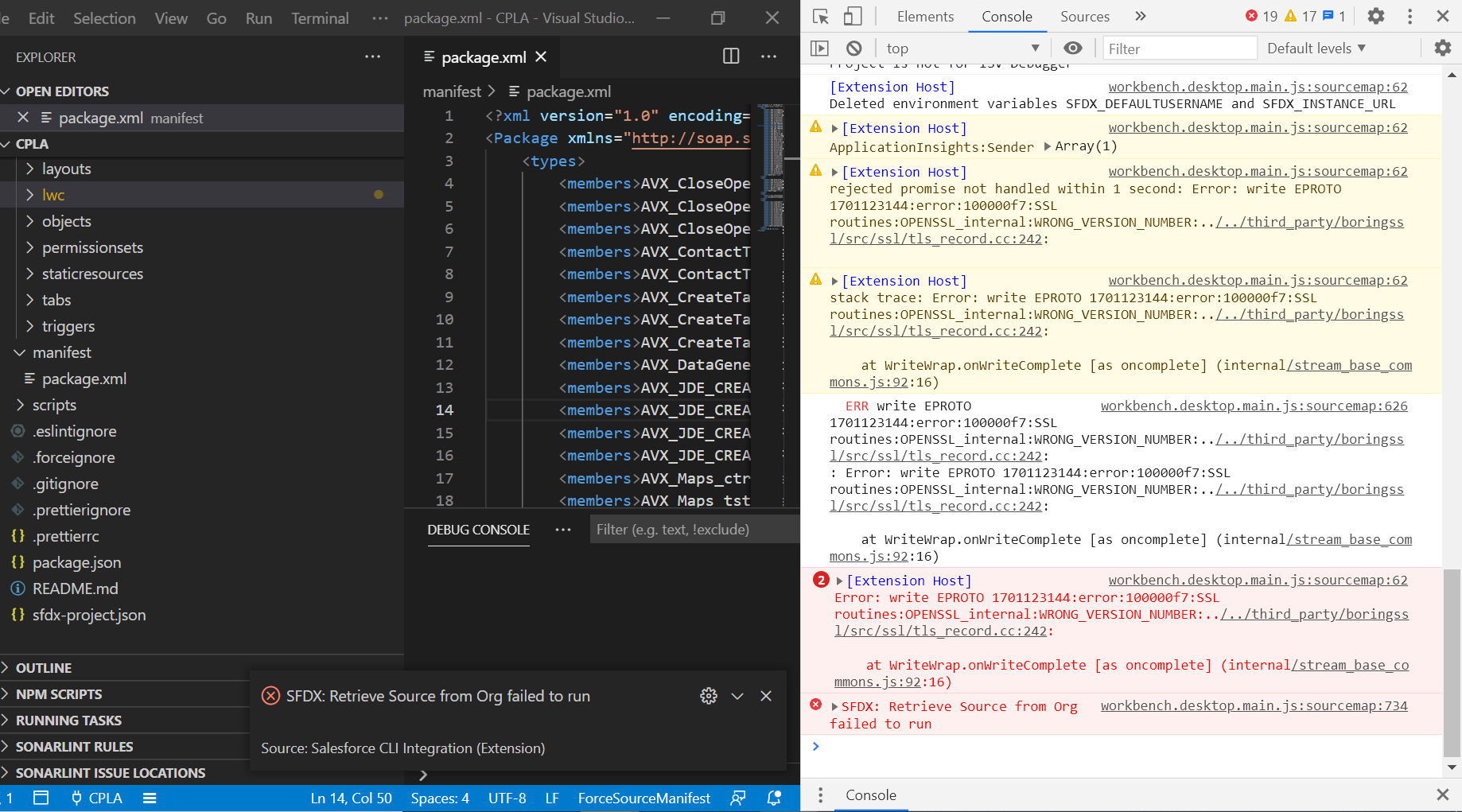Open console settings gear beside Default levels
This screenshot has height=812, width=1462.
[1442, 49]
